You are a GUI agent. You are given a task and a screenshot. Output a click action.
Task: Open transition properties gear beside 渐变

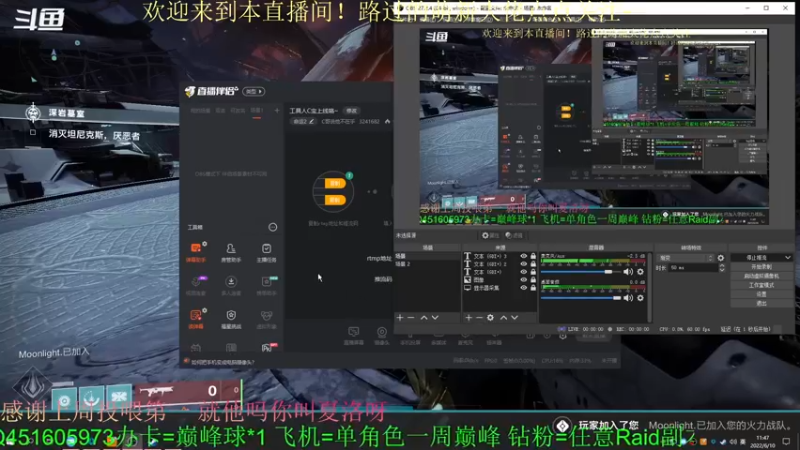(x=720, y=258)
